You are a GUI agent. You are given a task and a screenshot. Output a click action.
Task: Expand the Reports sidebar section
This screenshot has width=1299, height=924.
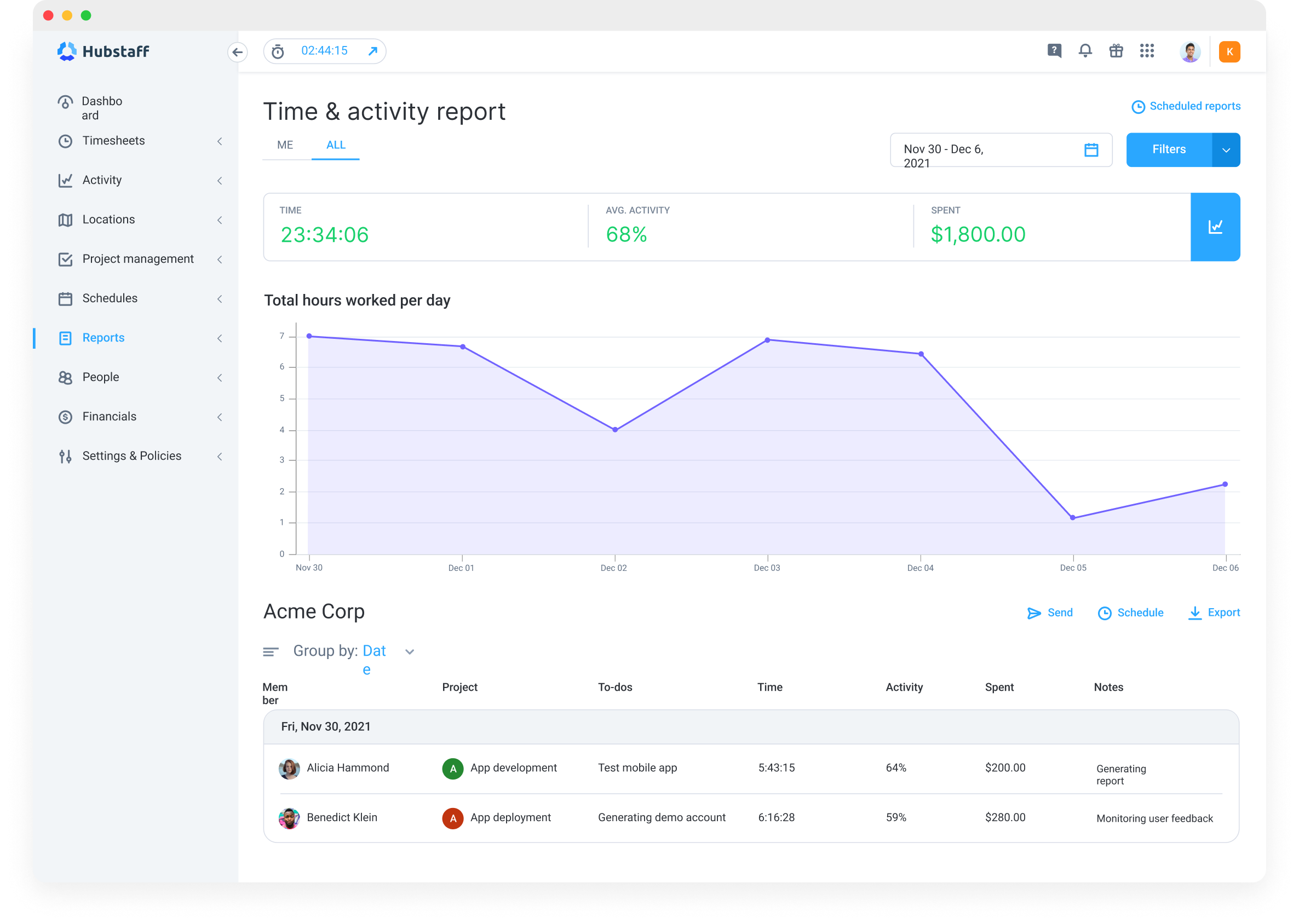pos(220,338)
